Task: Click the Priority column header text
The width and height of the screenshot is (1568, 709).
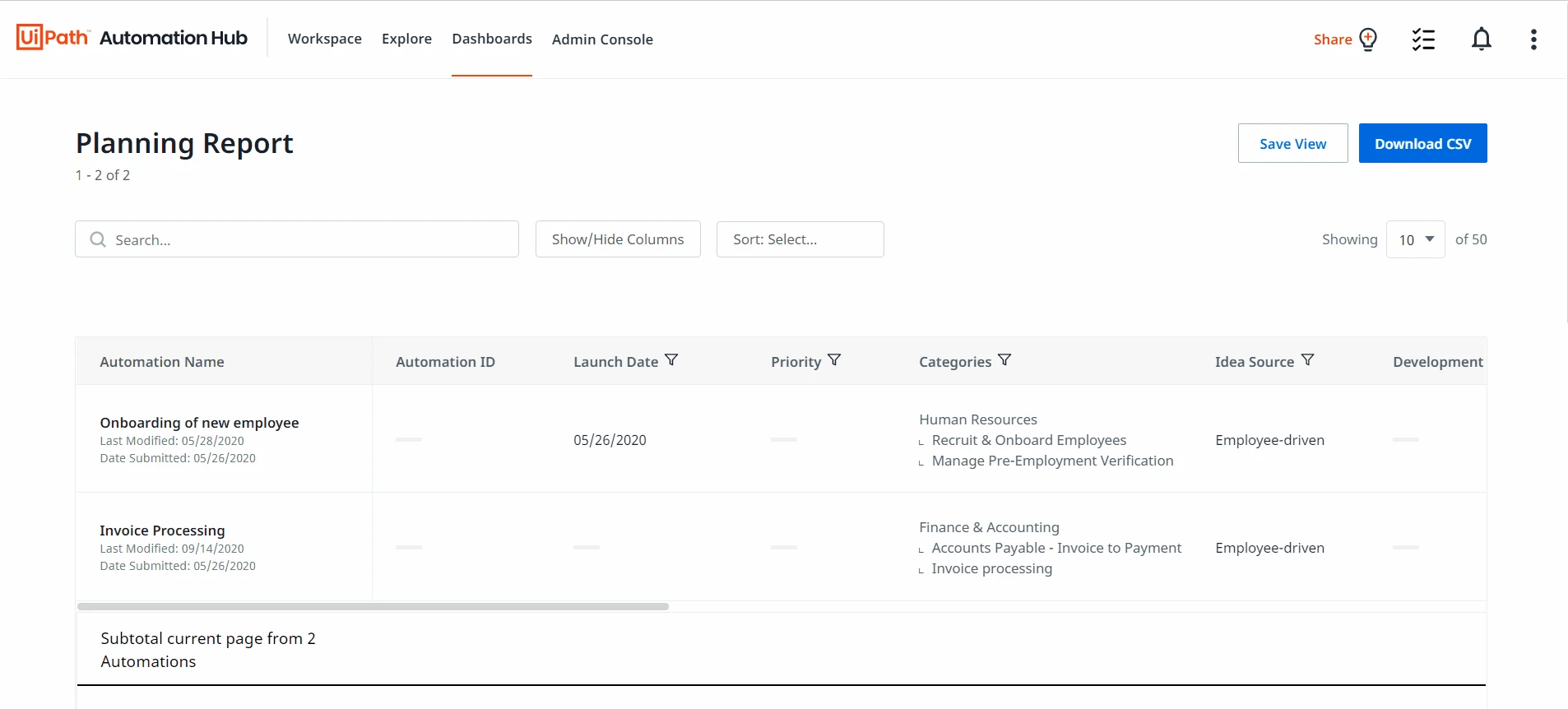Action: (796, 362)
